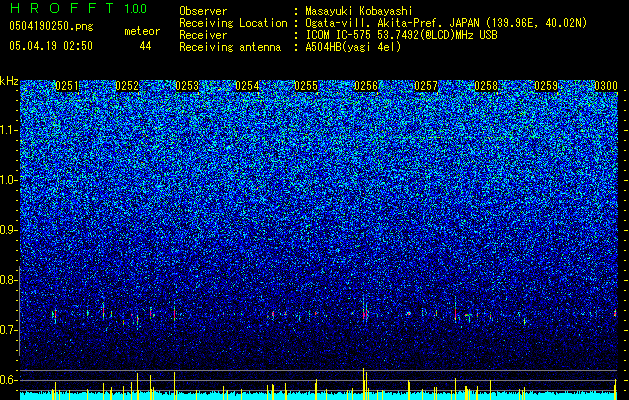Click the strong red meteor echo under 0256

pyautogui.click(x=365, y=314)
